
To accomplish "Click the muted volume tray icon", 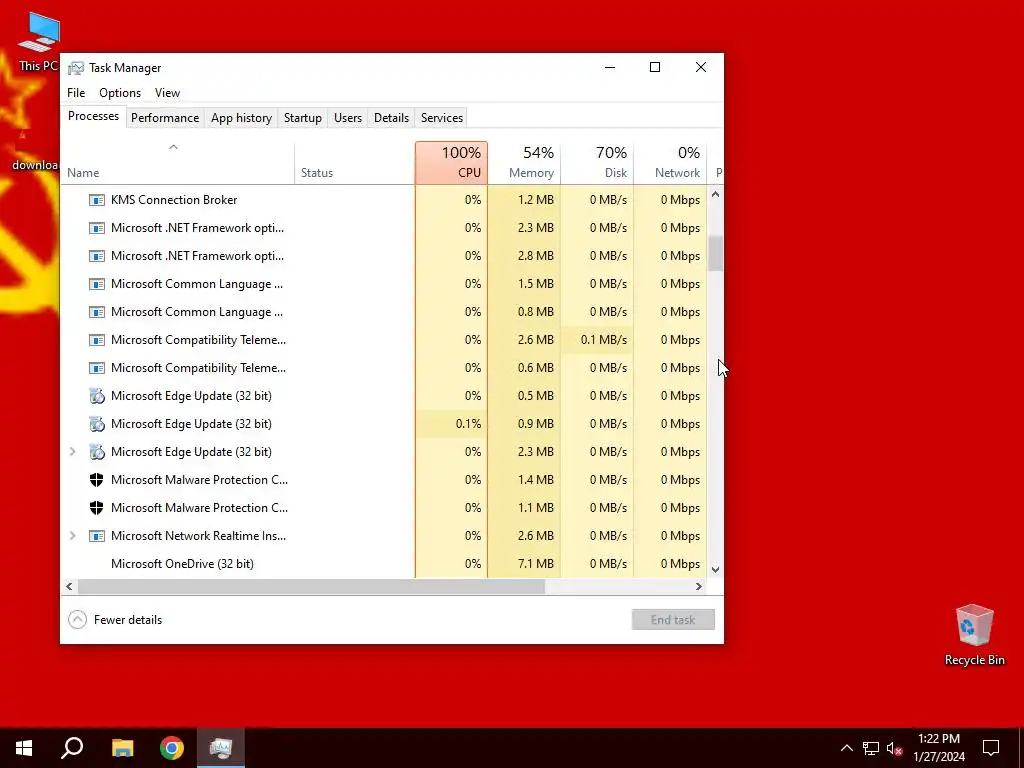I will point(895,748).
